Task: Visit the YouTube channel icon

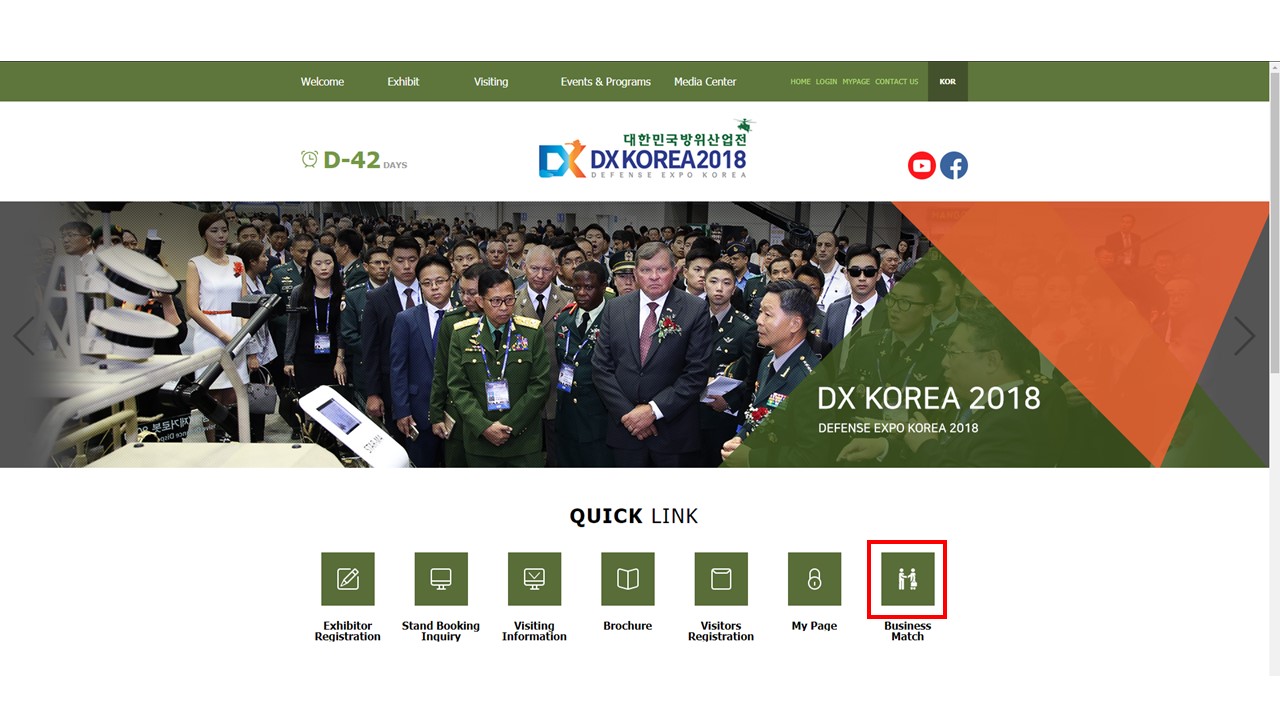Action: (922, 165)
